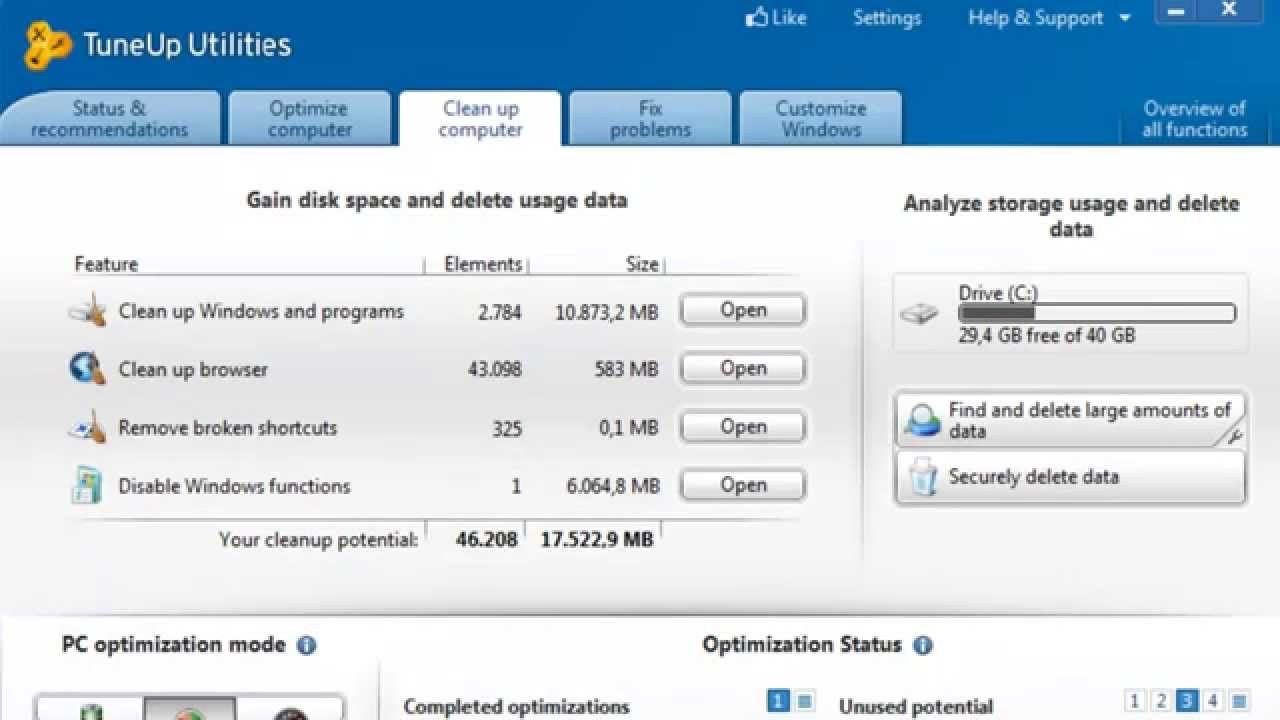Screen dimensions: 1280x720
Task: Select the Clean up computer tab
Action: point(480,119)
